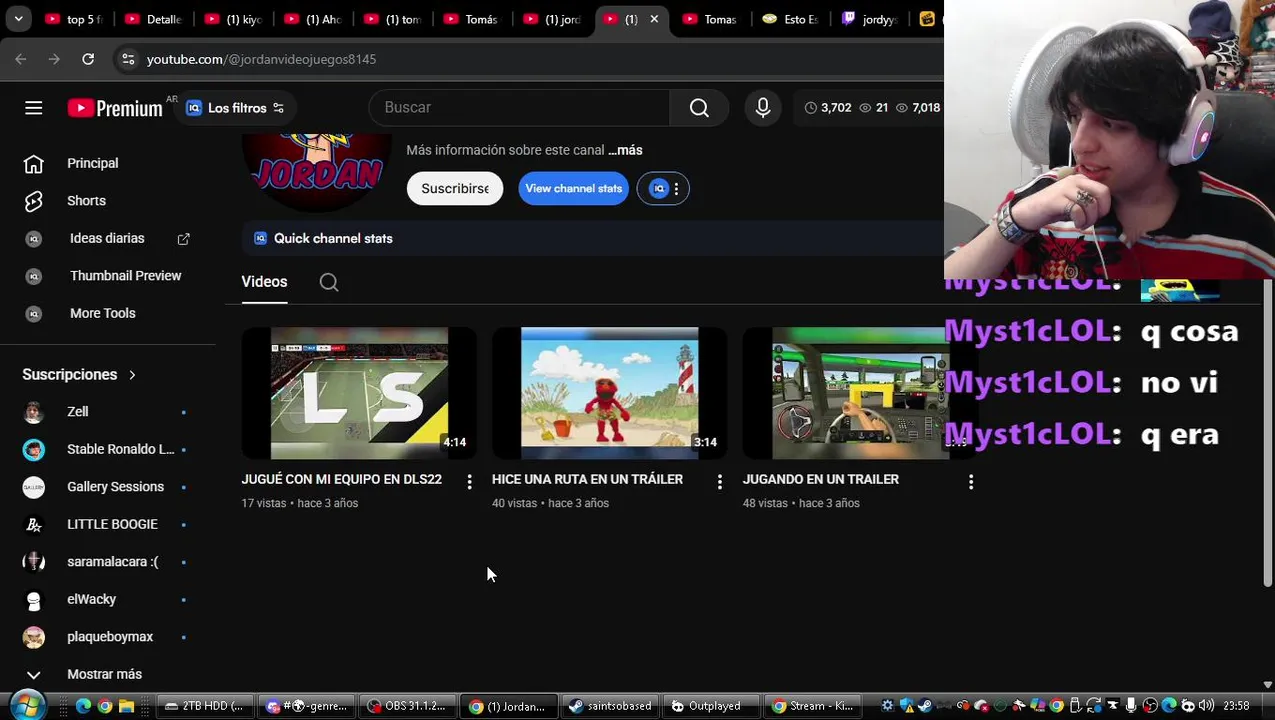The height and width of the screenshot is (720, 1275).
Task: Go to YouTube Premium home logo
Action: coord(115,108)
